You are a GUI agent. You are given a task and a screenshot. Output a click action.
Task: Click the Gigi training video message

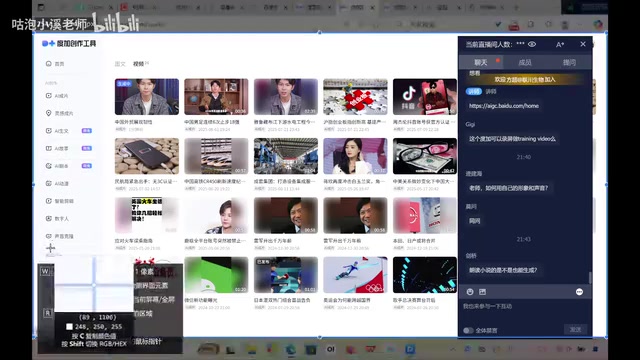point(512,139)
